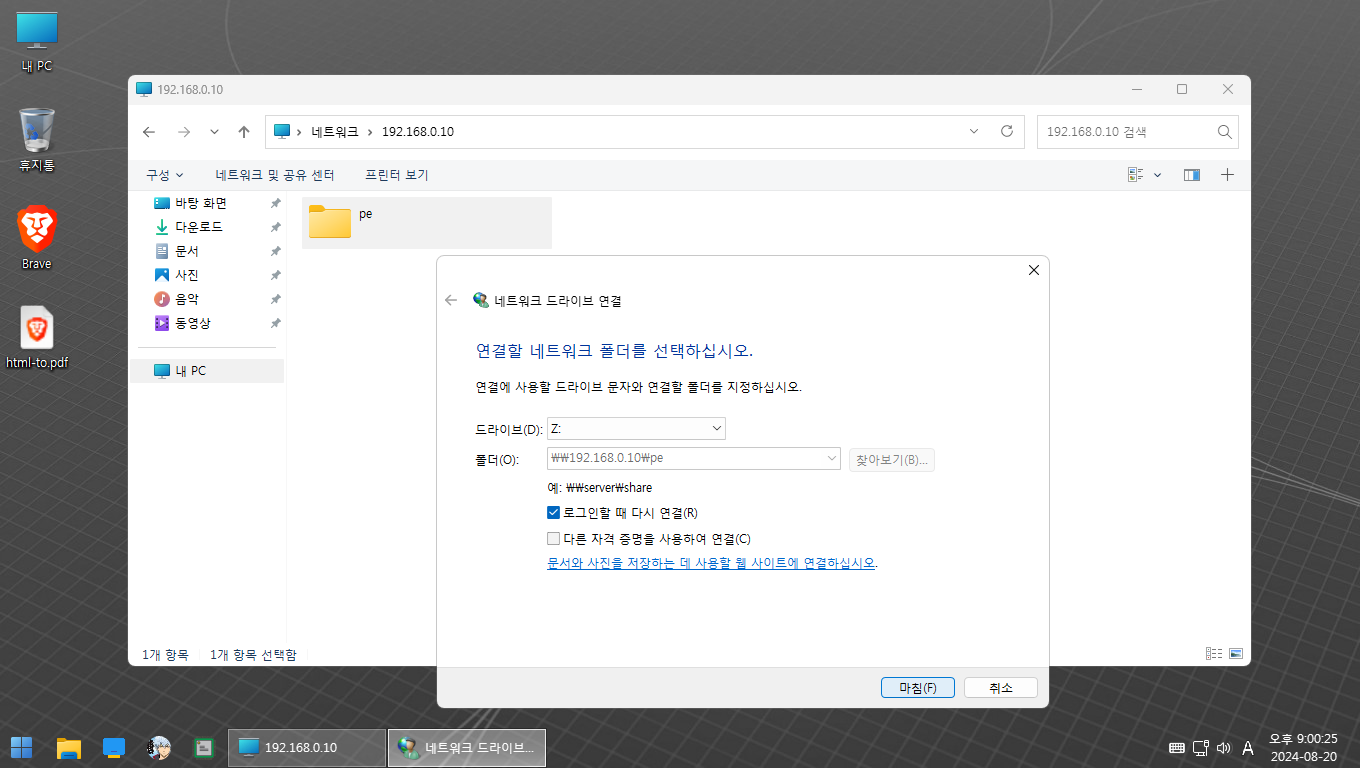This screenshot has height=768, width=1360.
Task: Go back in the Explorer window
Action: coord(149,131)
